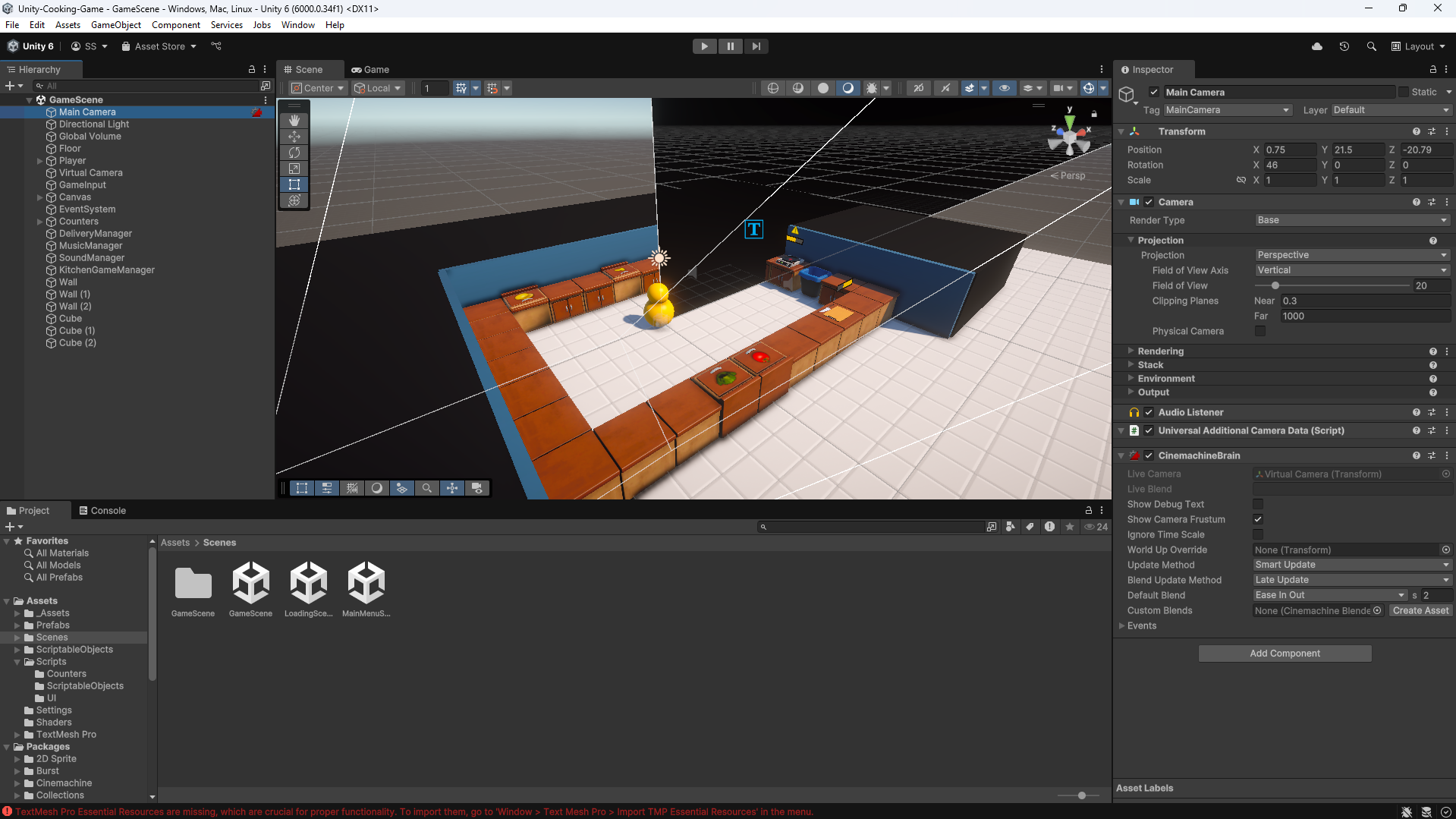Click the Step frame button
The width and height of the screenshot is (1456, 819).
click(756, 46)
